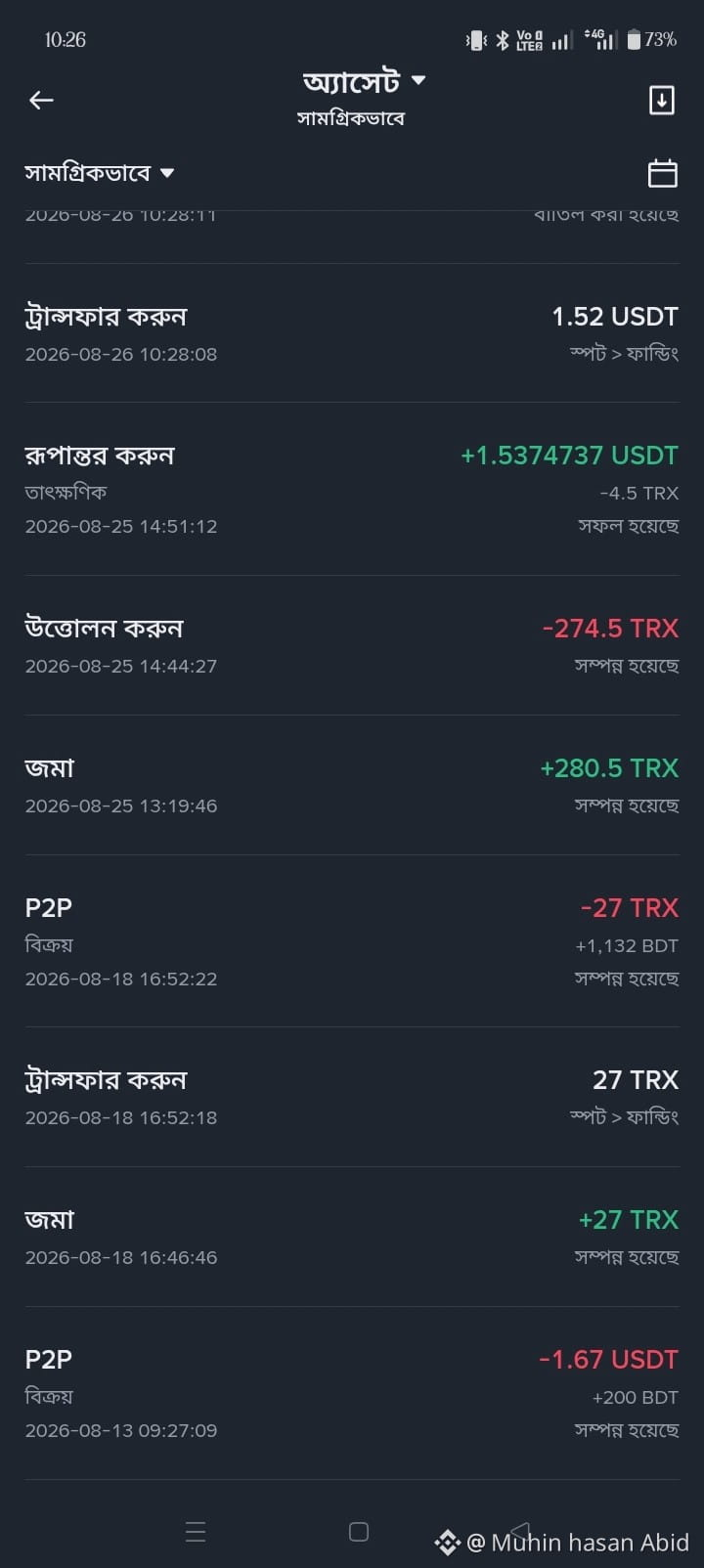Tap dropdown arrow beside অ্যাসেট
The height and width of the screenshot is (1568, 704).
pyautogui.click(x=418, y=80)
